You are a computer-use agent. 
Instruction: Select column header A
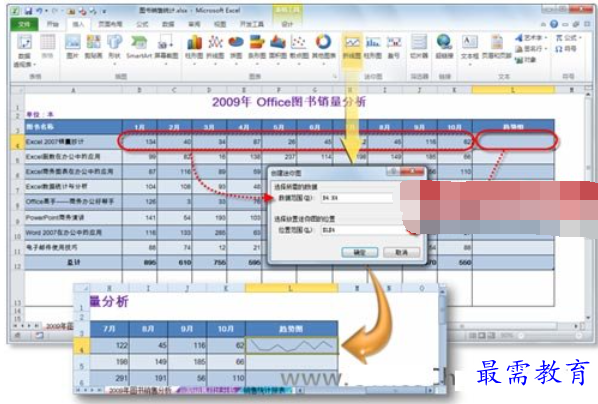click(73, 90)
